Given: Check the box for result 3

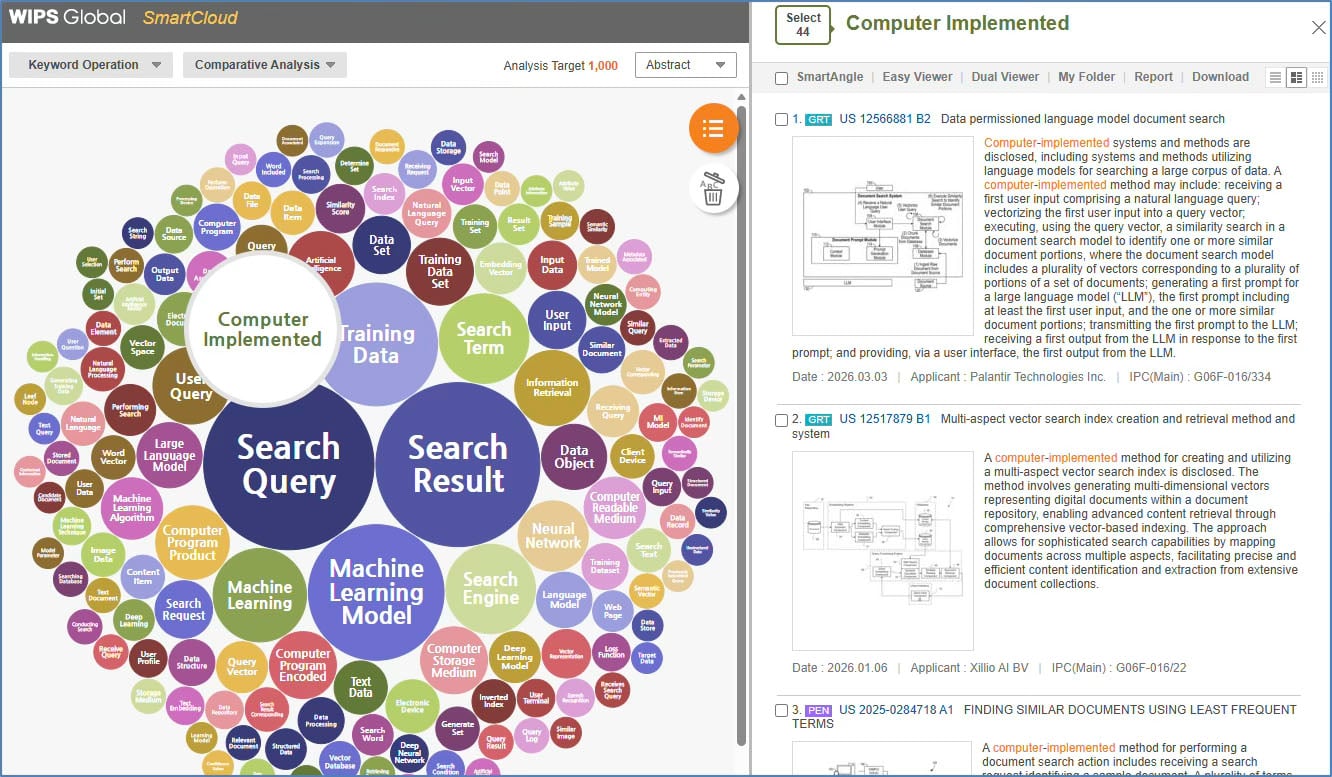Looking at the screenshot, I should (x=781, y=711).
